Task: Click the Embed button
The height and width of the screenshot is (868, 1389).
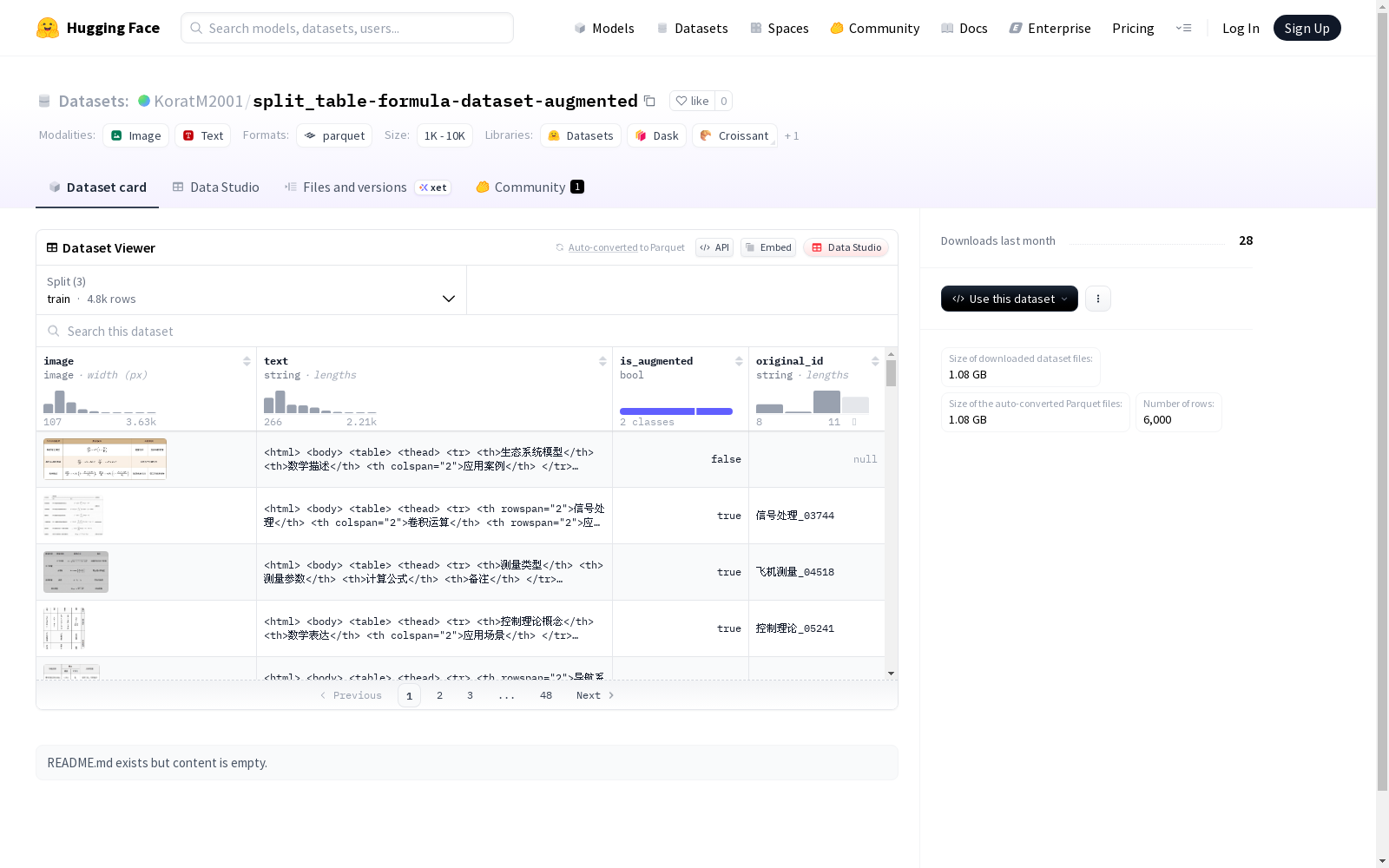Action: 768,247
